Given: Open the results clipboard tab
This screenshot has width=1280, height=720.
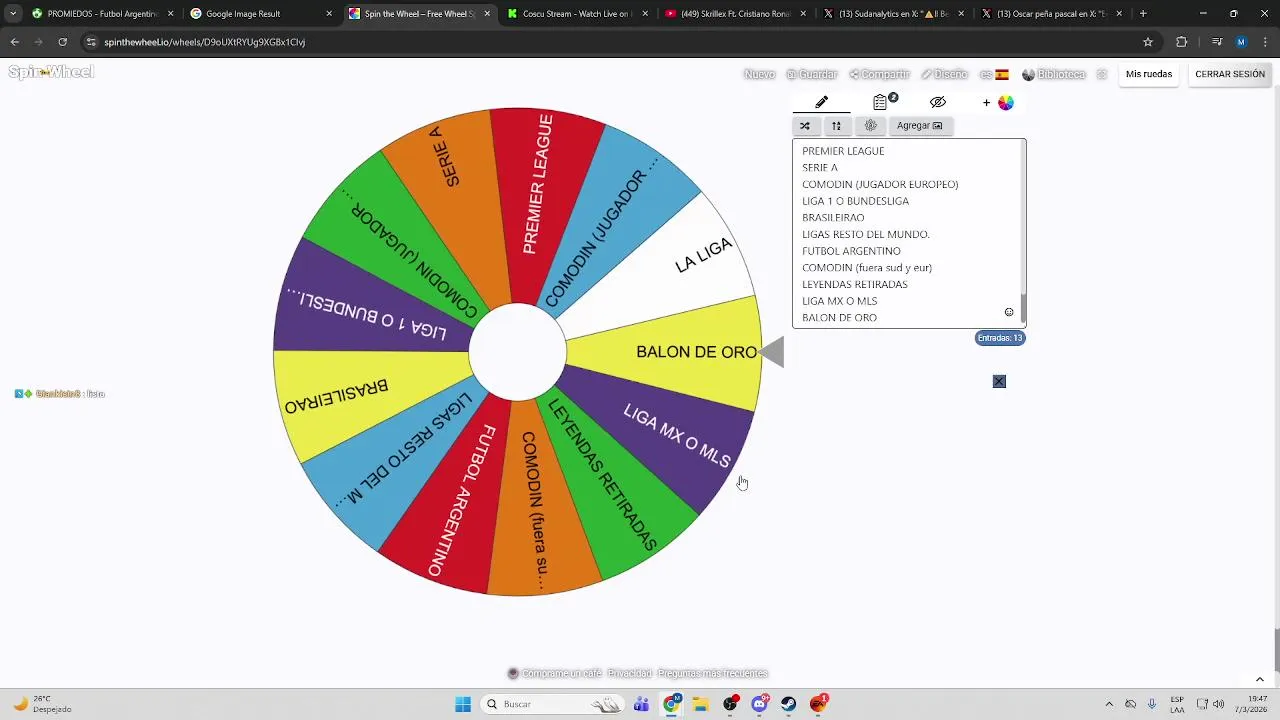Looking at the screenshot, I should coord(881,102).
